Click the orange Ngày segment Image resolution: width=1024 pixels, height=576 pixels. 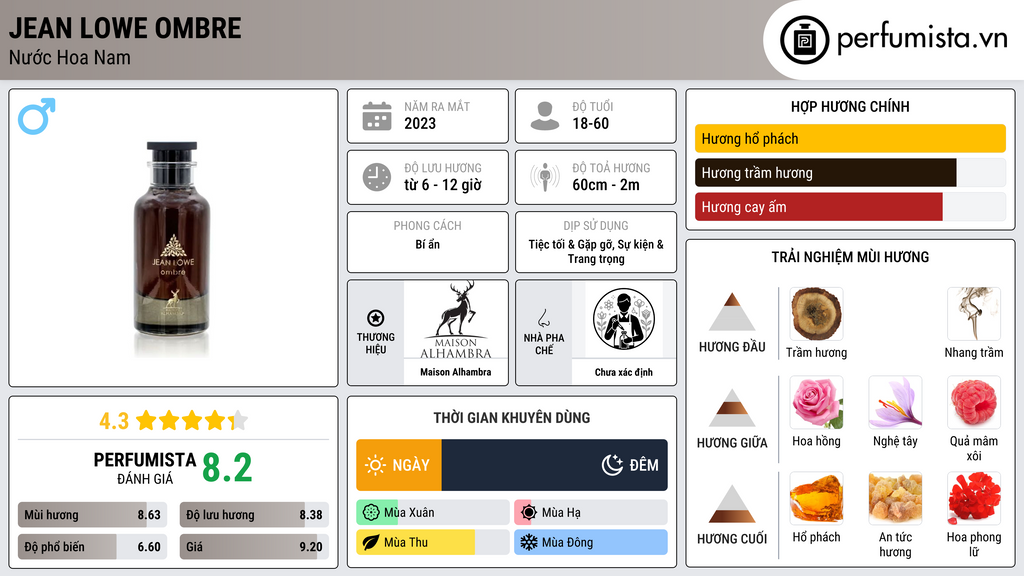coord(399,465)
